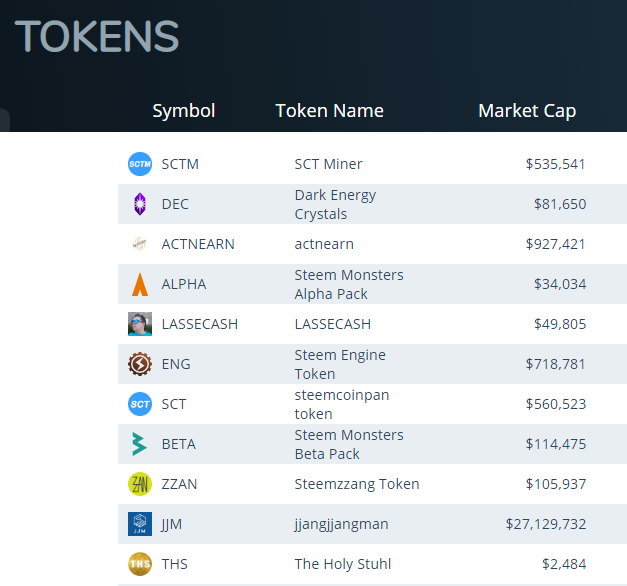627x586 pixels.
Task: Click the $718,781 market cap value
Action: 555,364
